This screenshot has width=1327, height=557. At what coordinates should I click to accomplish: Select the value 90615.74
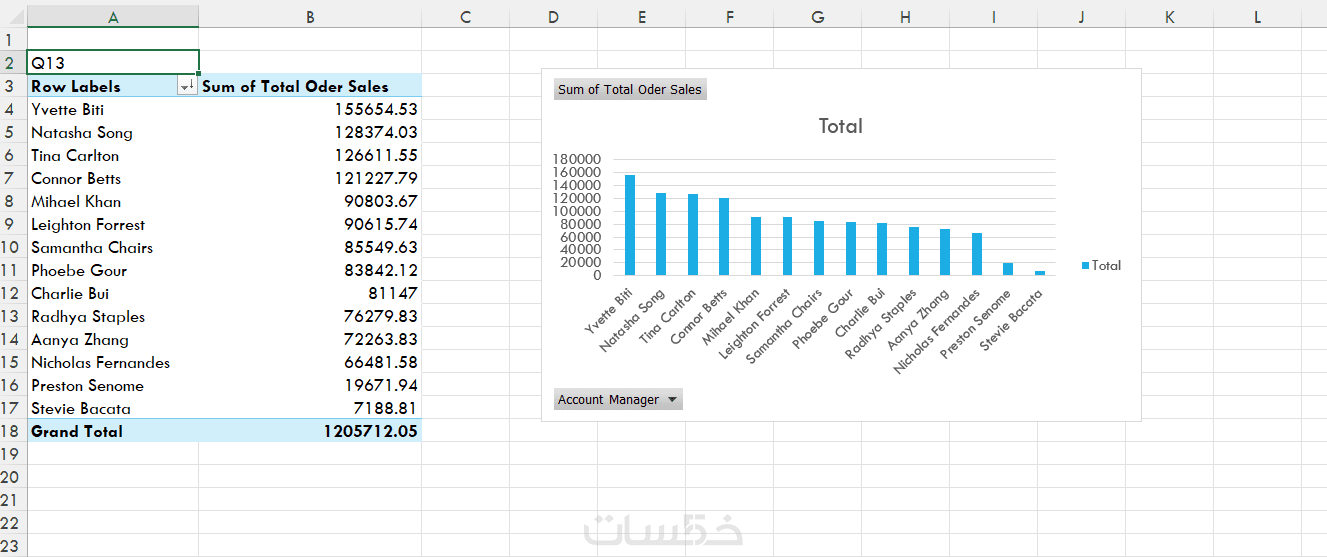click(310, 224)
